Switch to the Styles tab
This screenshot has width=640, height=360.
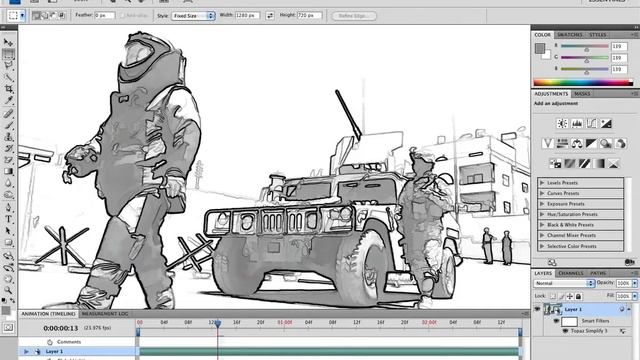(x=598, y=35)
